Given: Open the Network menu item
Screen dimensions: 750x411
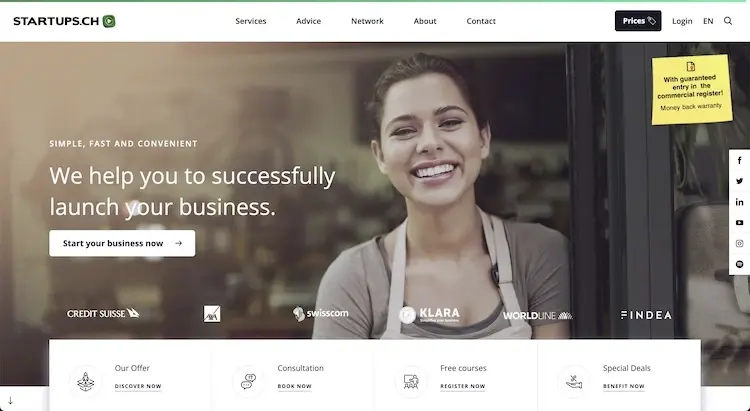Looking at the screenshot, I should [367, 21].
